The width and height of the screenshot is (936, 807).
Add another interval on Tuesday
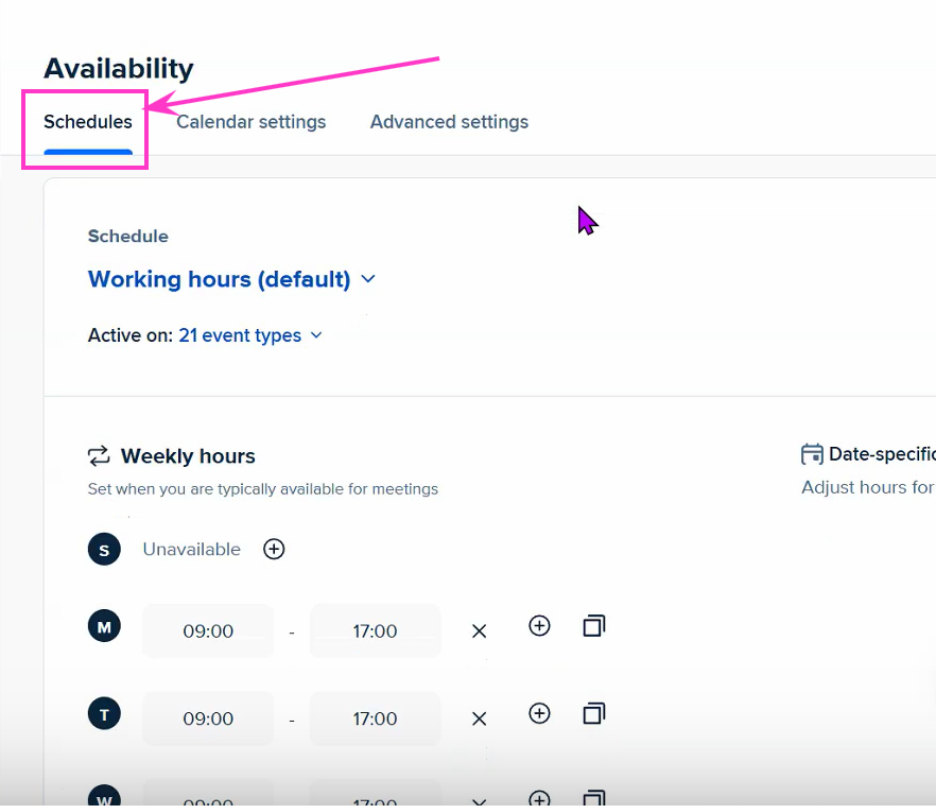[x=539, y=713]
